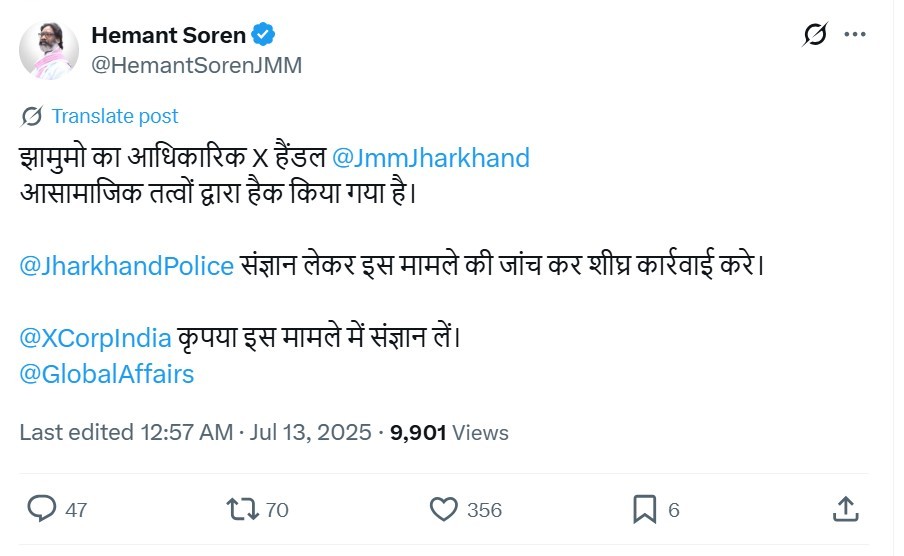Click the reply speech bubble icon
This screenshot has height=556, width=904.
pos(42,510)
